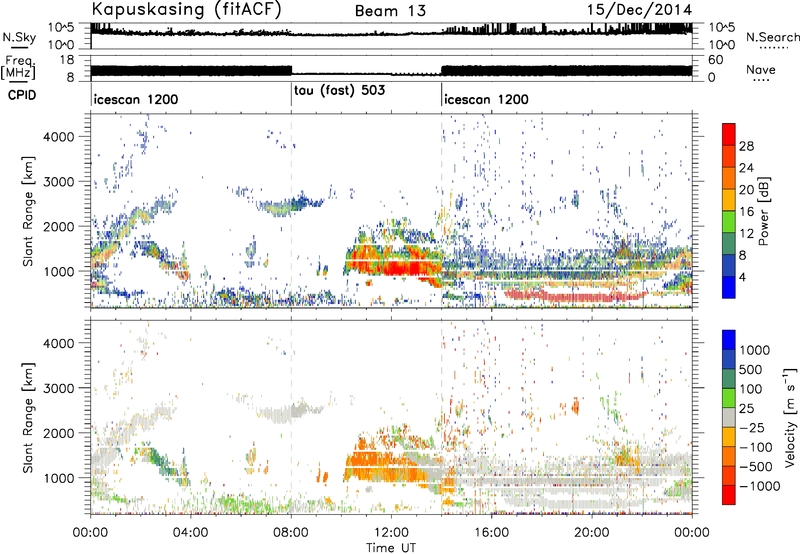
Task: Click the '16:00' time tick label
Action: [x=491, y=533]
